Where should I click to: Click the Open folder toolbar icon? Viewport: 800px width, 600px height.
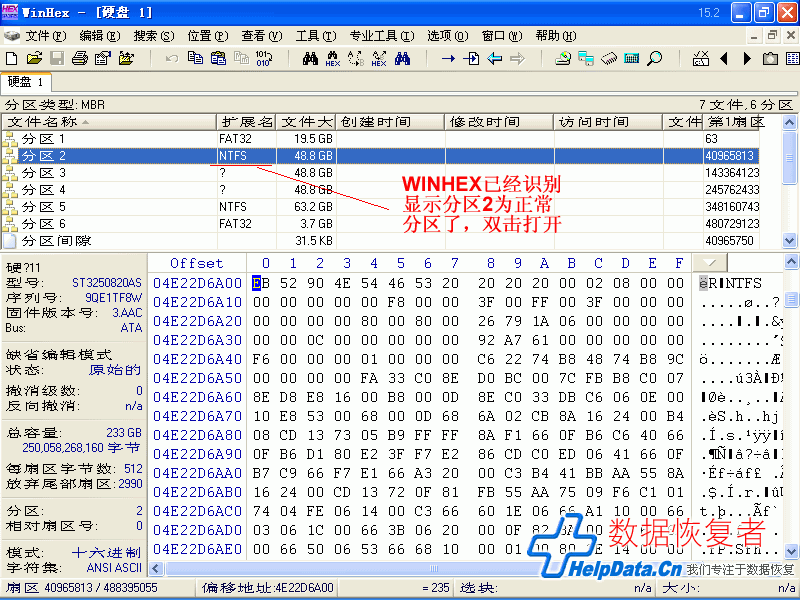(126, 58)
